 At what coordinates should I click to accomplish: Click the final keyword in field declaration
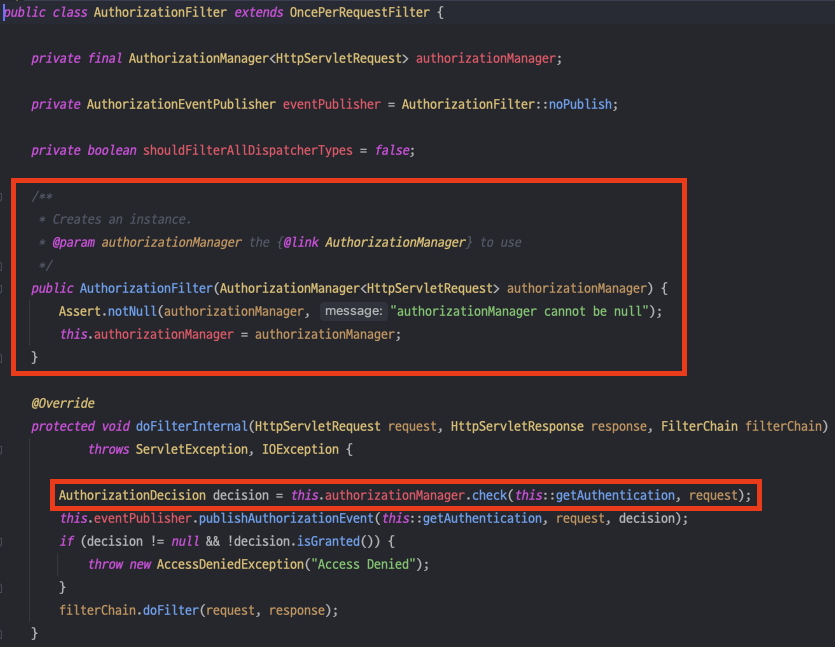tap(105, 58)
